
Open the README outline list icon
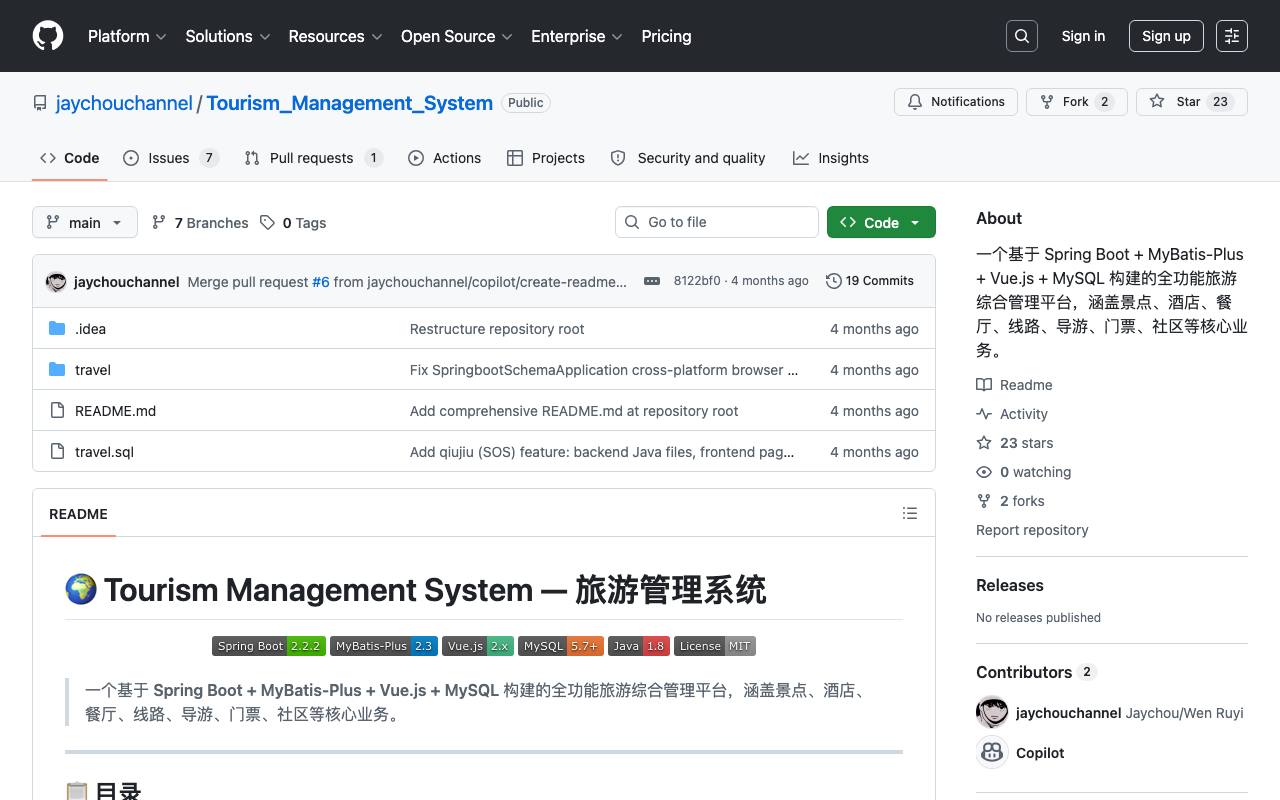click(910, 513)
